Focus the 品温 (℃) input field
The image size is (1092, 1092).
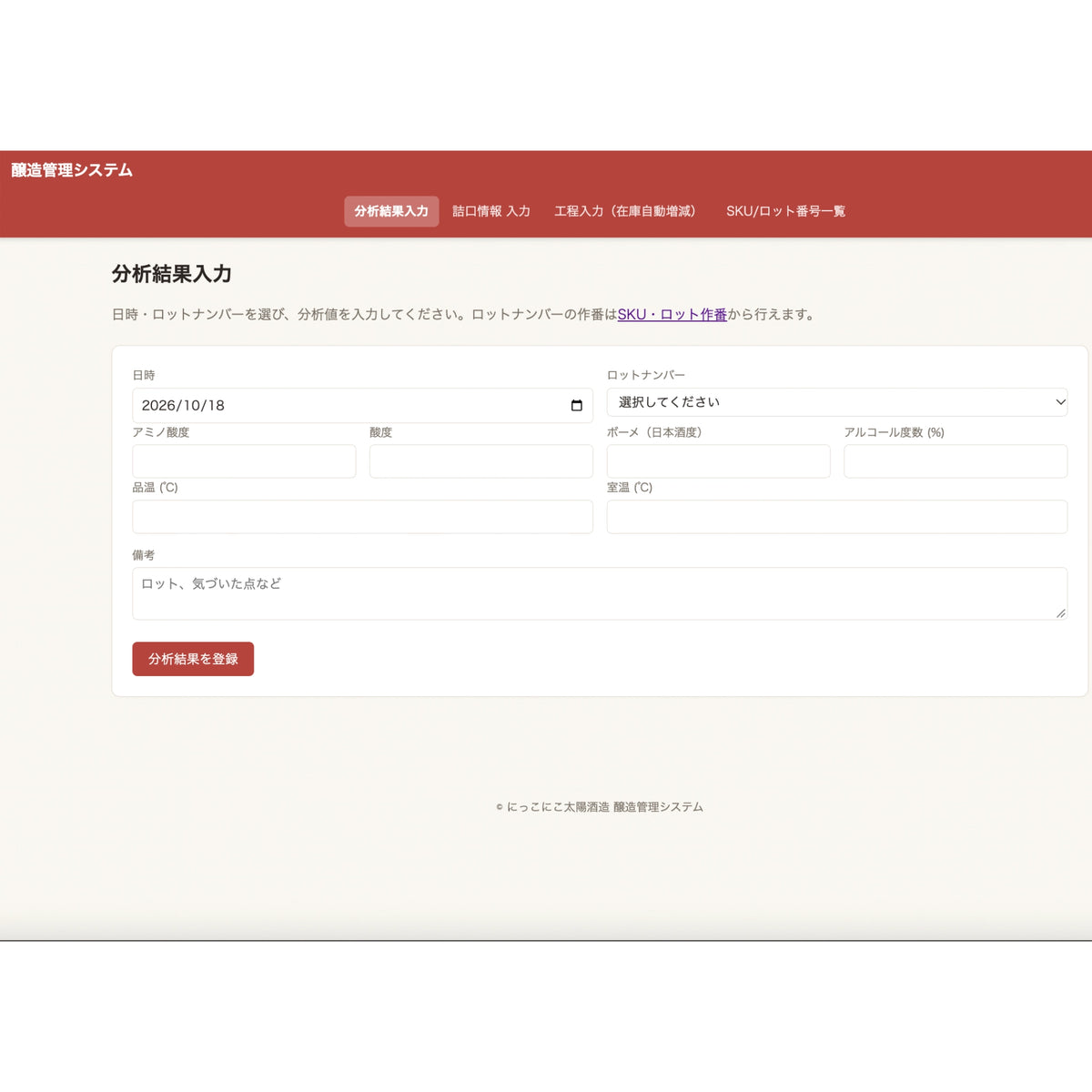pos(362,517)
